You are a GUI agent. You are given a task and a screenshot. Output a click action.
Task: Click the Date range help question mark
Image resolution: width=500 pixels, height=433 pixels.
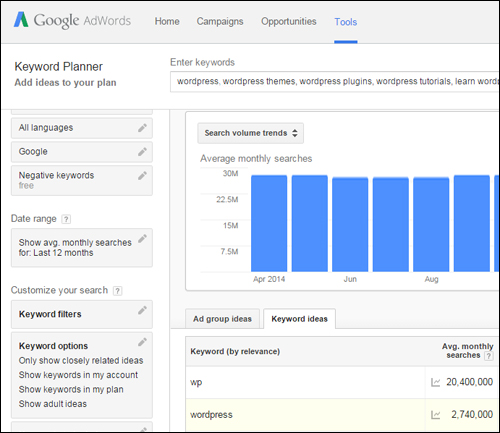coord(66,219)
